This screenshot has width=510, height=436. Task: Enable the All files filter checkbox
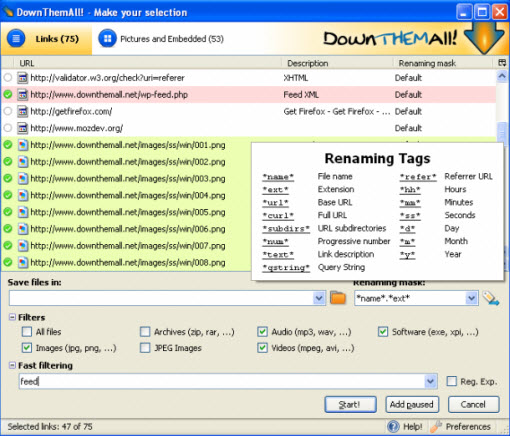tap(27, 332)
